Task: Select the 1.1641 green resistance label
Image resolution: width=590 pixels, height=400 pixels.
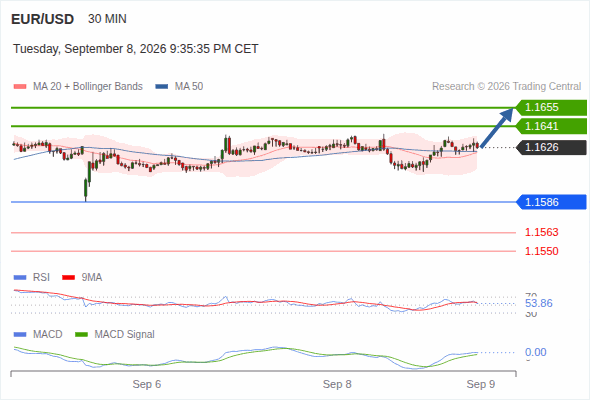Action: tap(551, 126)
